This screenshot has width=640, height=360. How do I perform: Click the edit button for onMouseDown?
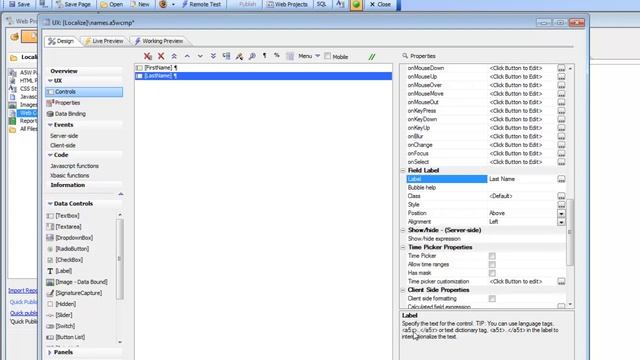pos(561,68)
